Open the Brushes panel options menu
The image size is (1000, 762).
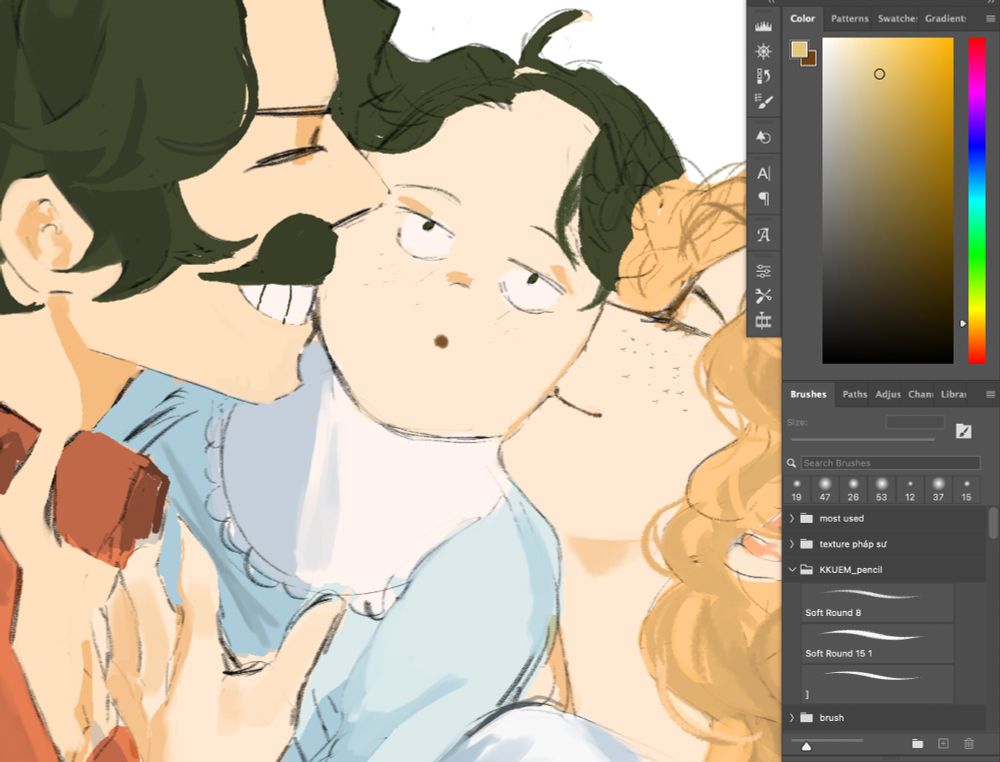[990, 395]
